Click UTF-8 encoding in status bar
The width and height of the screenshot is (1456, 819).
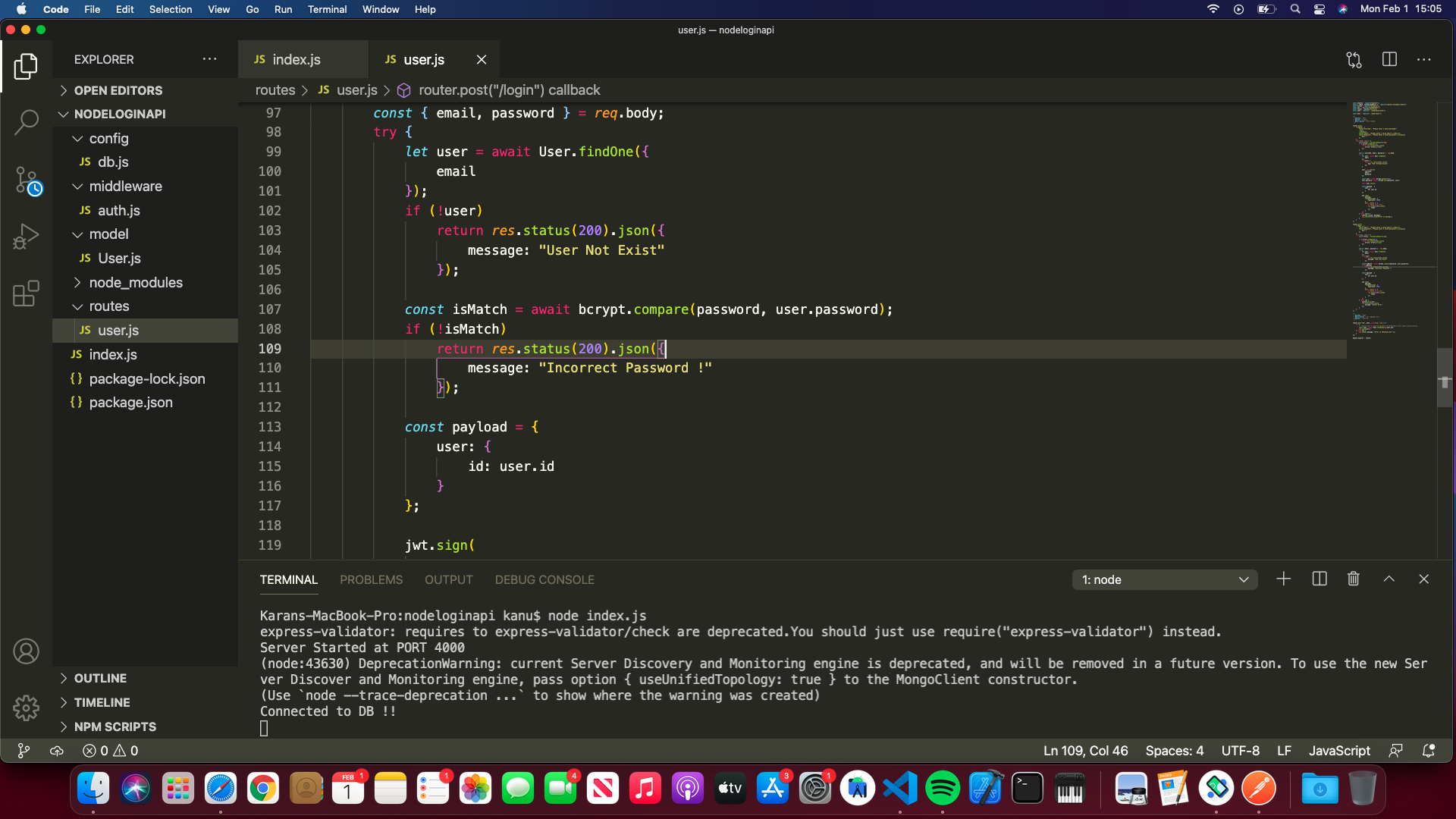click(1240, 751)
